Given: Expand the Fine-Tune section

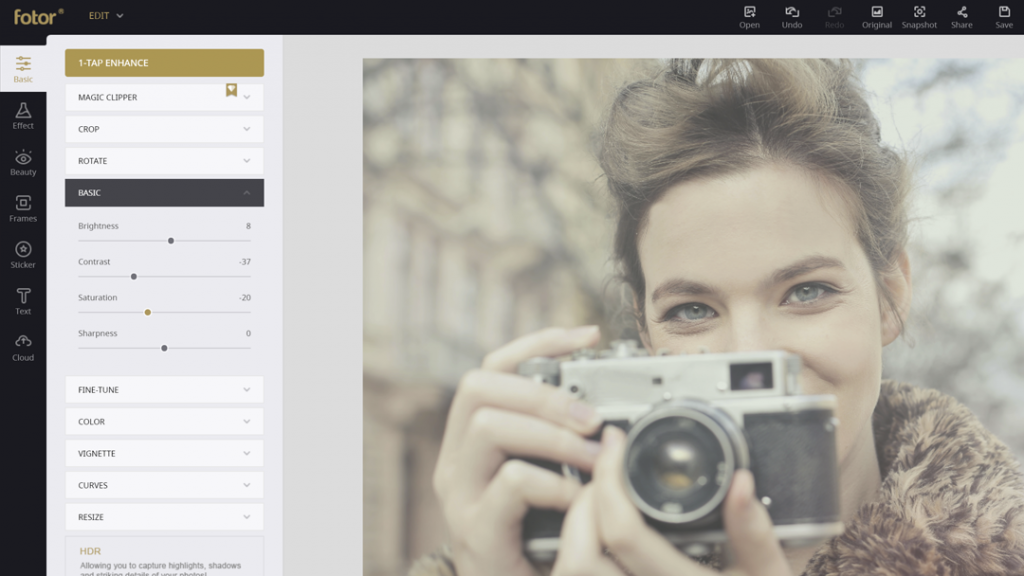Looking at the screenshot, I should click(x=165, y=390).
